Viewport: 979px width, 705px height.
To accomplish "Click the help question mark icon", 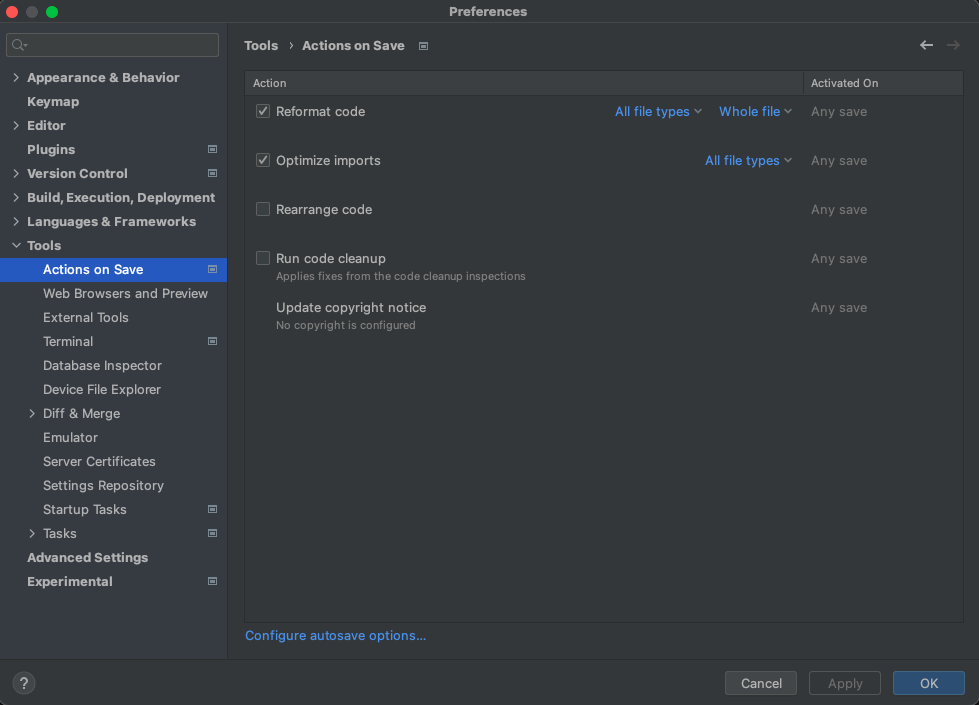I will (24, 683).
